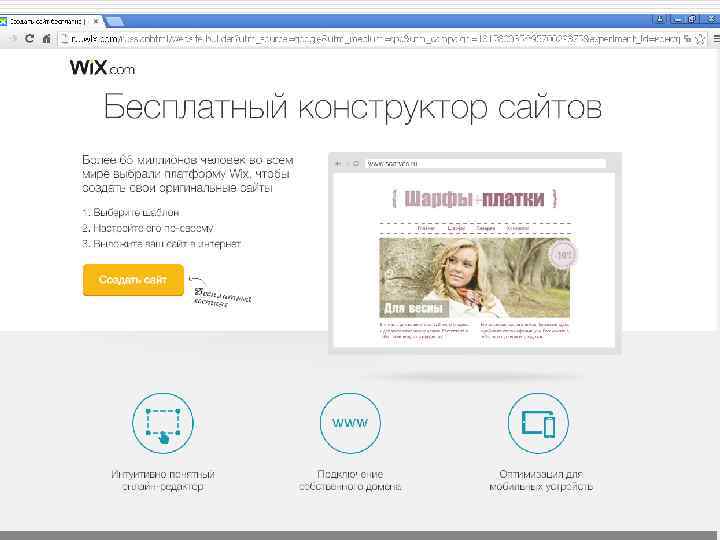The height and width of the screenshot is (540, 720).
Task: Click label 'Подключение собственного домена'
Action: [350, 480]
